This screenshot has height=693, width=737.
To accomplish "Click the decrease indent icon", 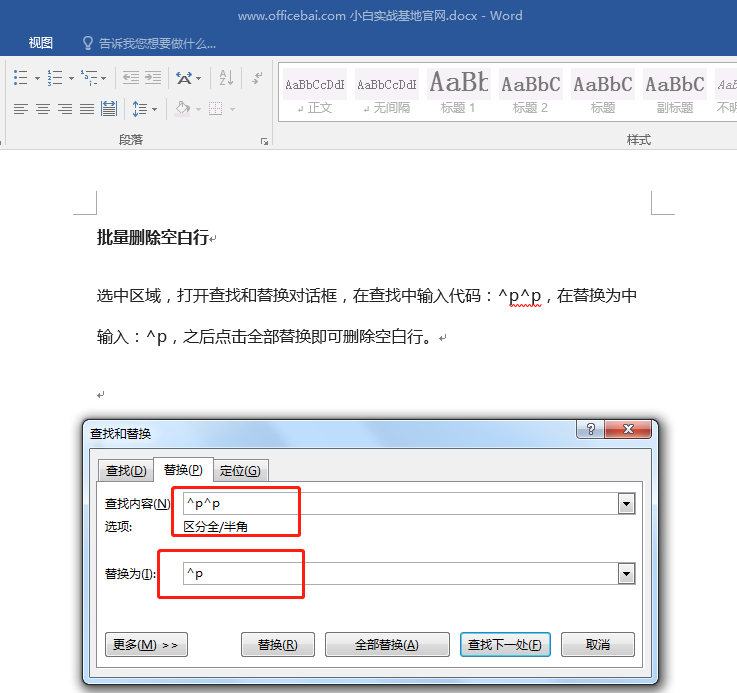I will [131, 78].
